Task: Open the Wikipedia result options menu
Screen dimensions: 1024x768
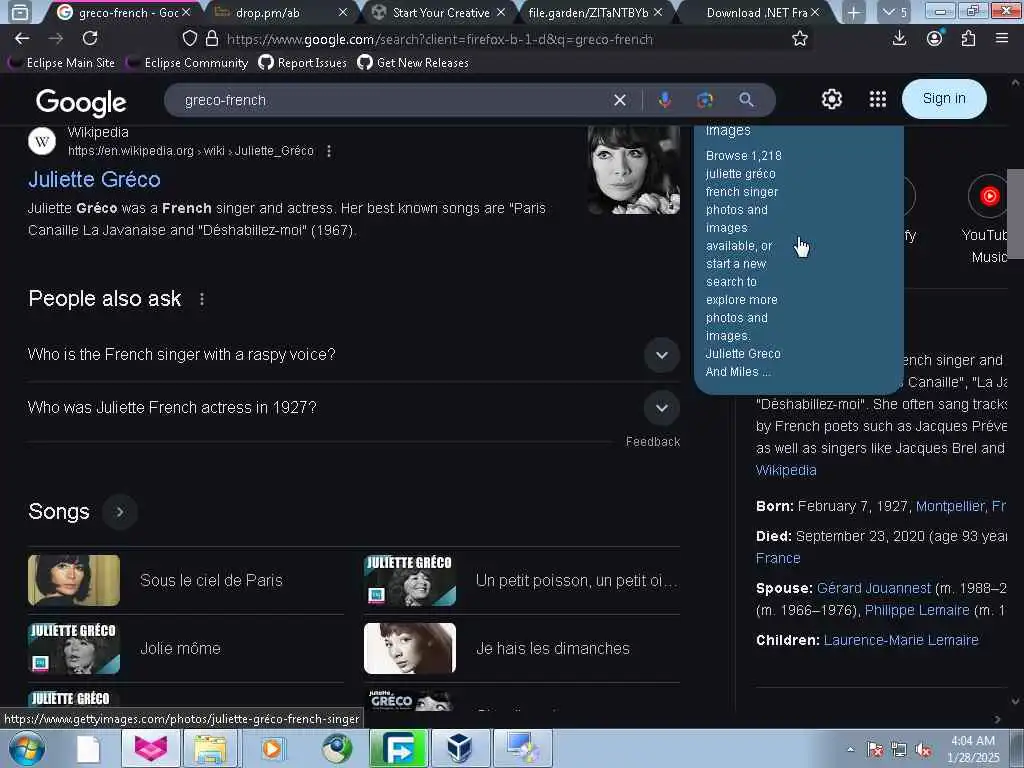Action: (329, 151)
